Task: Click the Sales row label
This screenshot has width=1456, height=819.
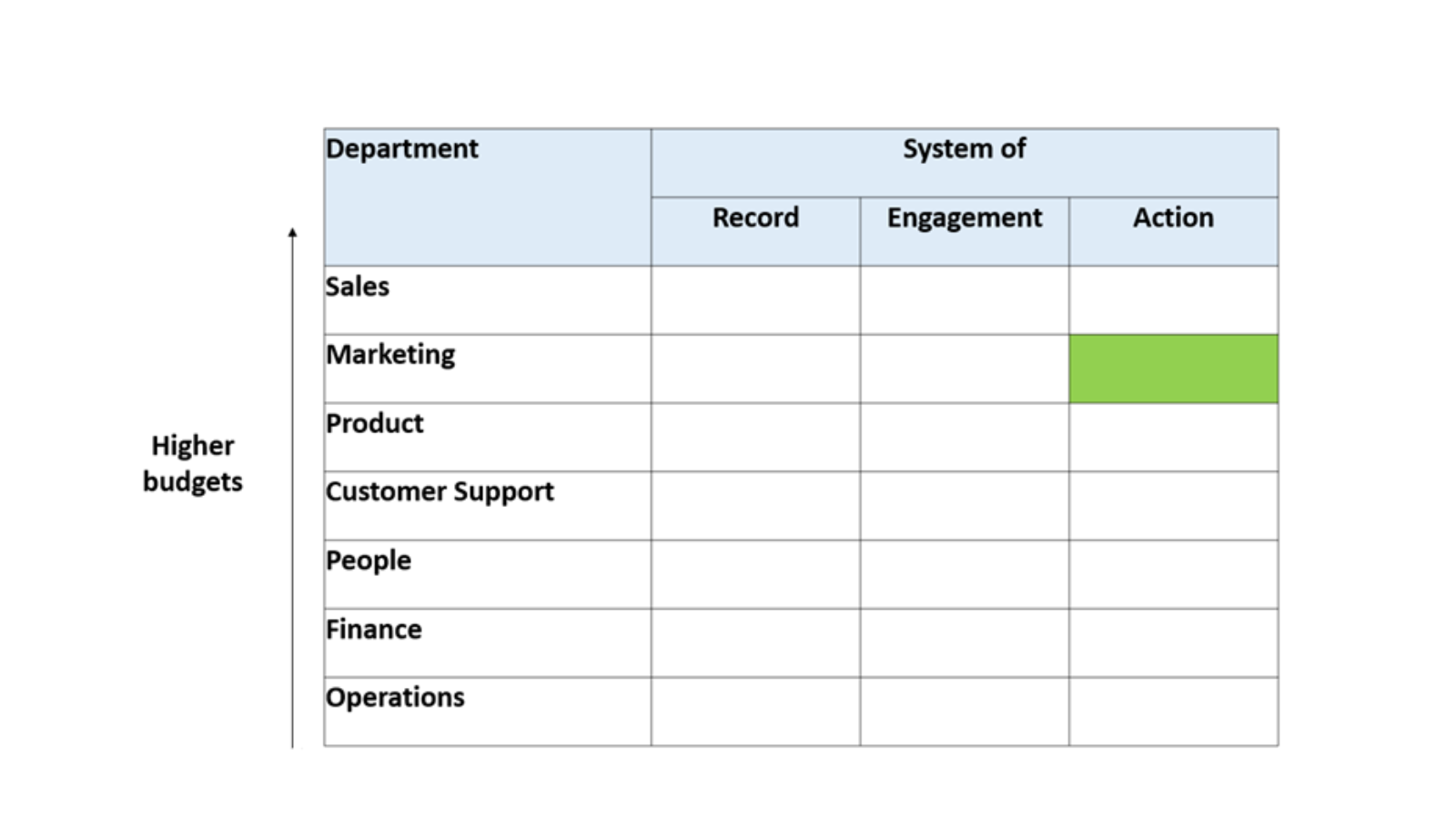Action: (358, 287)
